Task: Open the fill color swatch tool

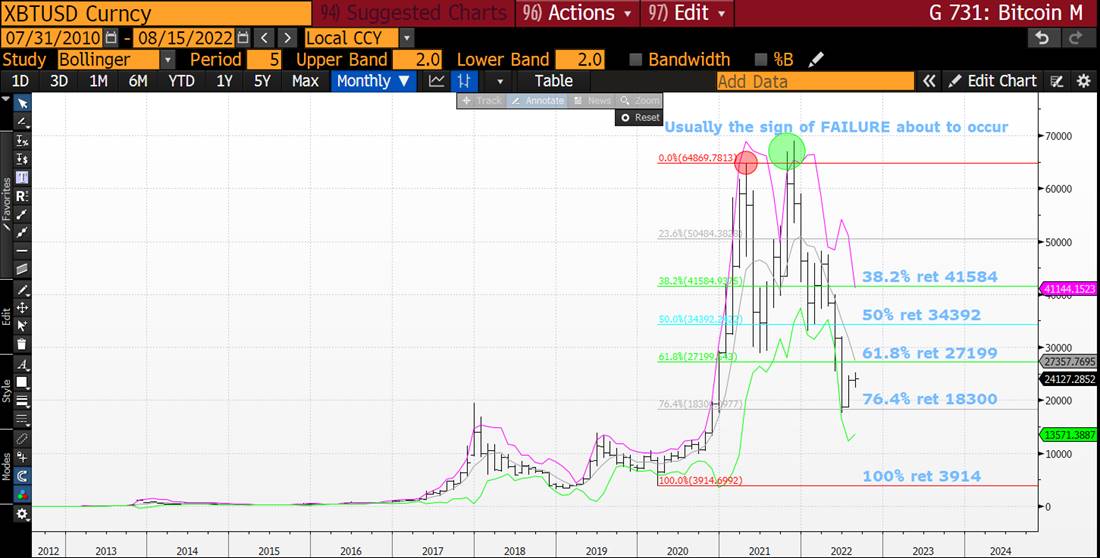Action: click(x=22, y=383)
